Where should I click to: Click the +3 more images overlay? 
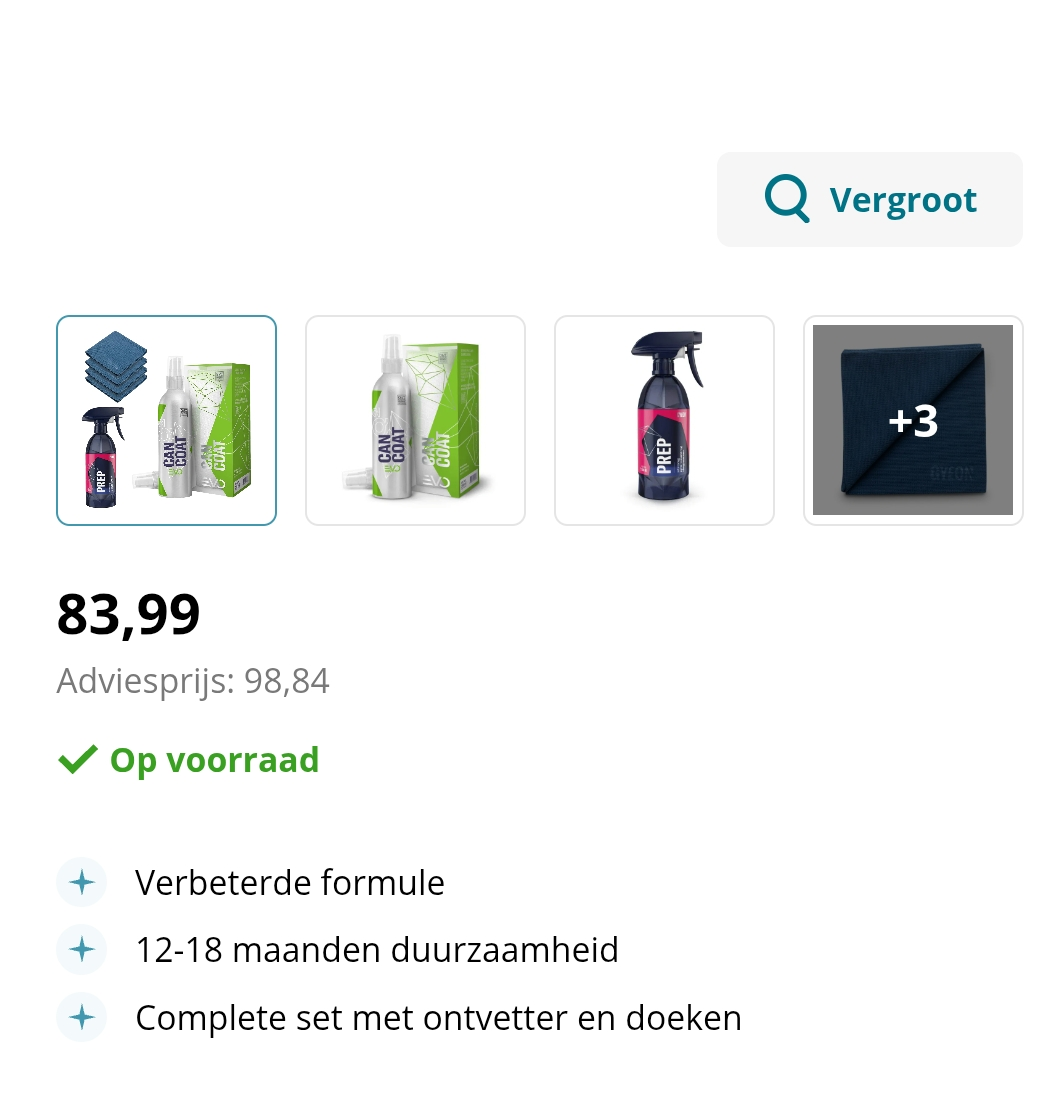tap(913, 421)
